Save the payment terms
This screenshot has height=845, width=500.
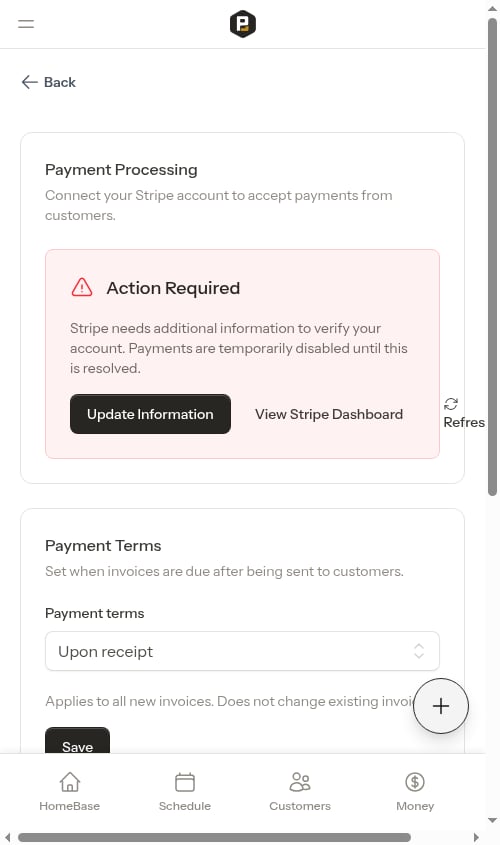78,741
